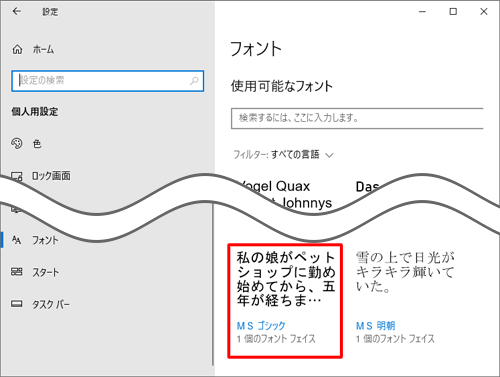Screen dimensions: 500x377
Task: Open the タスク バー sidebar icon
Action: pos(17,304)
